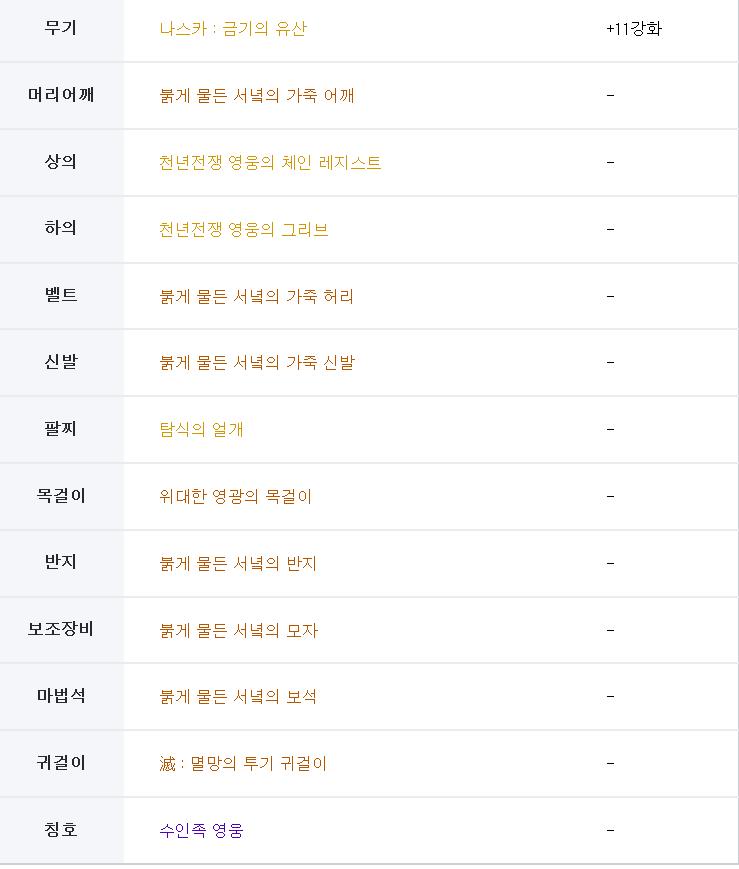Click the 마법석 slot label
This screenshot has width=739, height=869.
61,696
